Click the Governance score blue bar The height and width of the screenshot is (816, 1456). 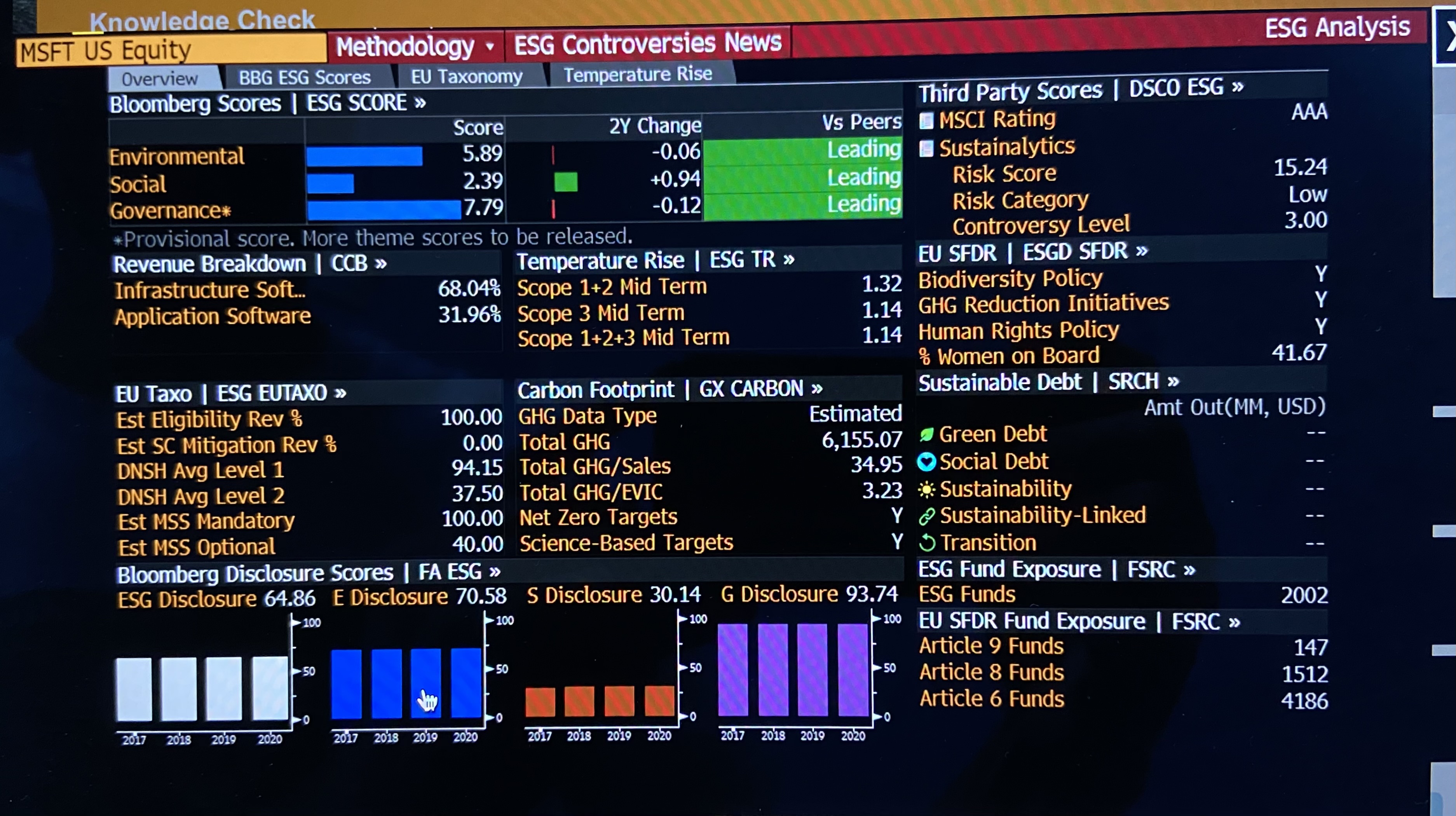[384, 210]
